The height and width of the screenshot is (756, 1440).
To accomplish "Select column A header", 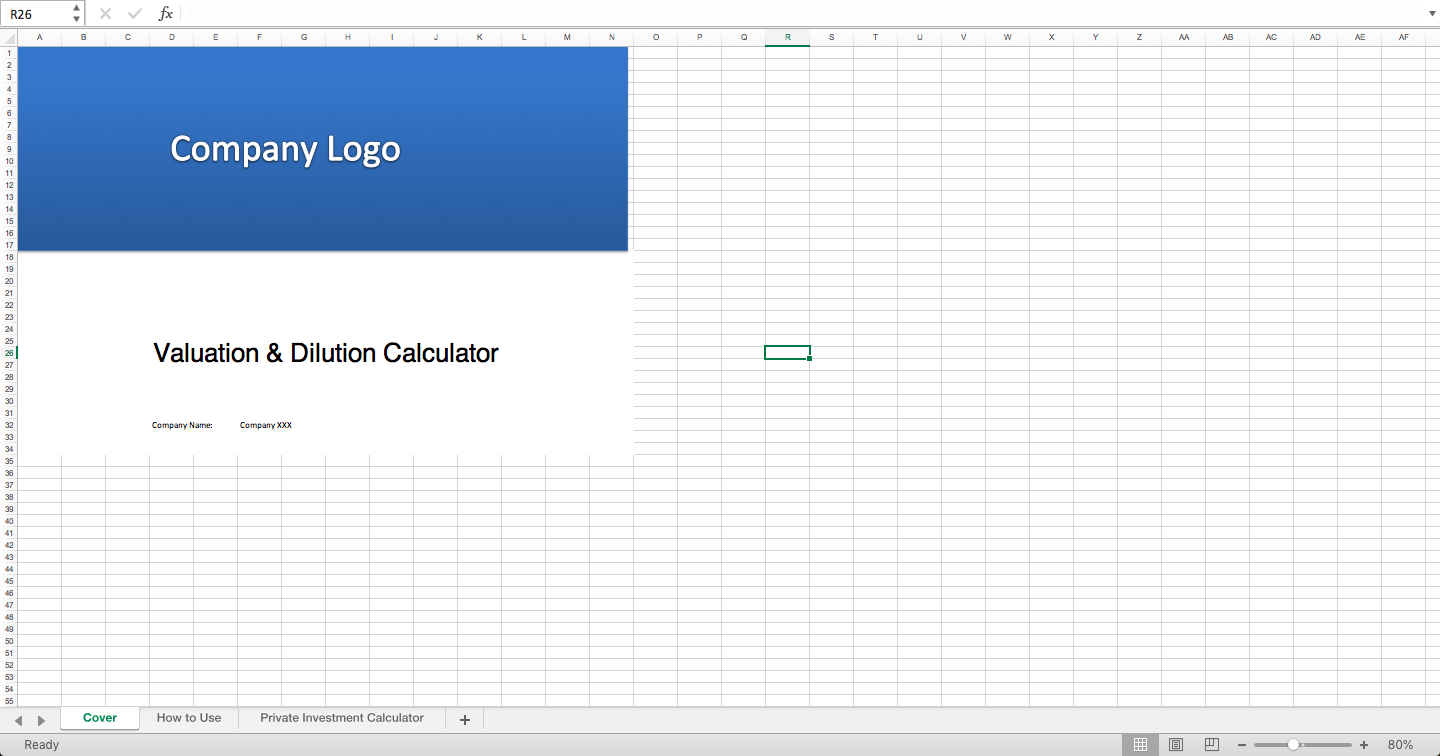I will pyautogui.click(x=39, y=37).
